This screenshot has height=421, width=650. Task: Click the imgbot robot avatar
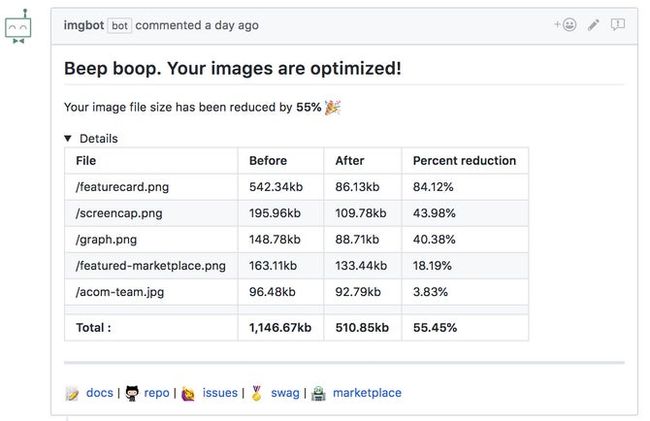(18, 29)
